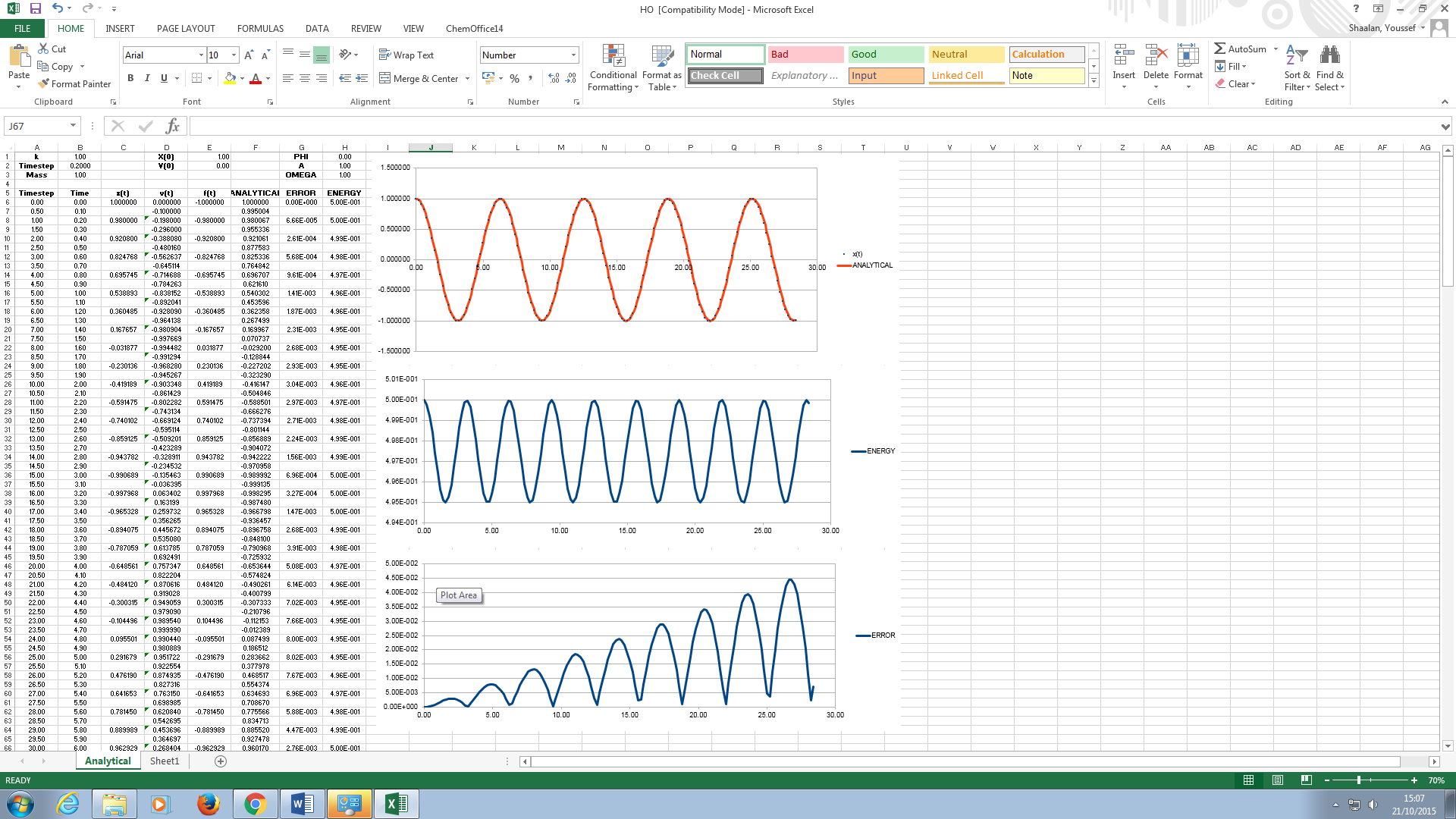Click the Clear button

1235,84
